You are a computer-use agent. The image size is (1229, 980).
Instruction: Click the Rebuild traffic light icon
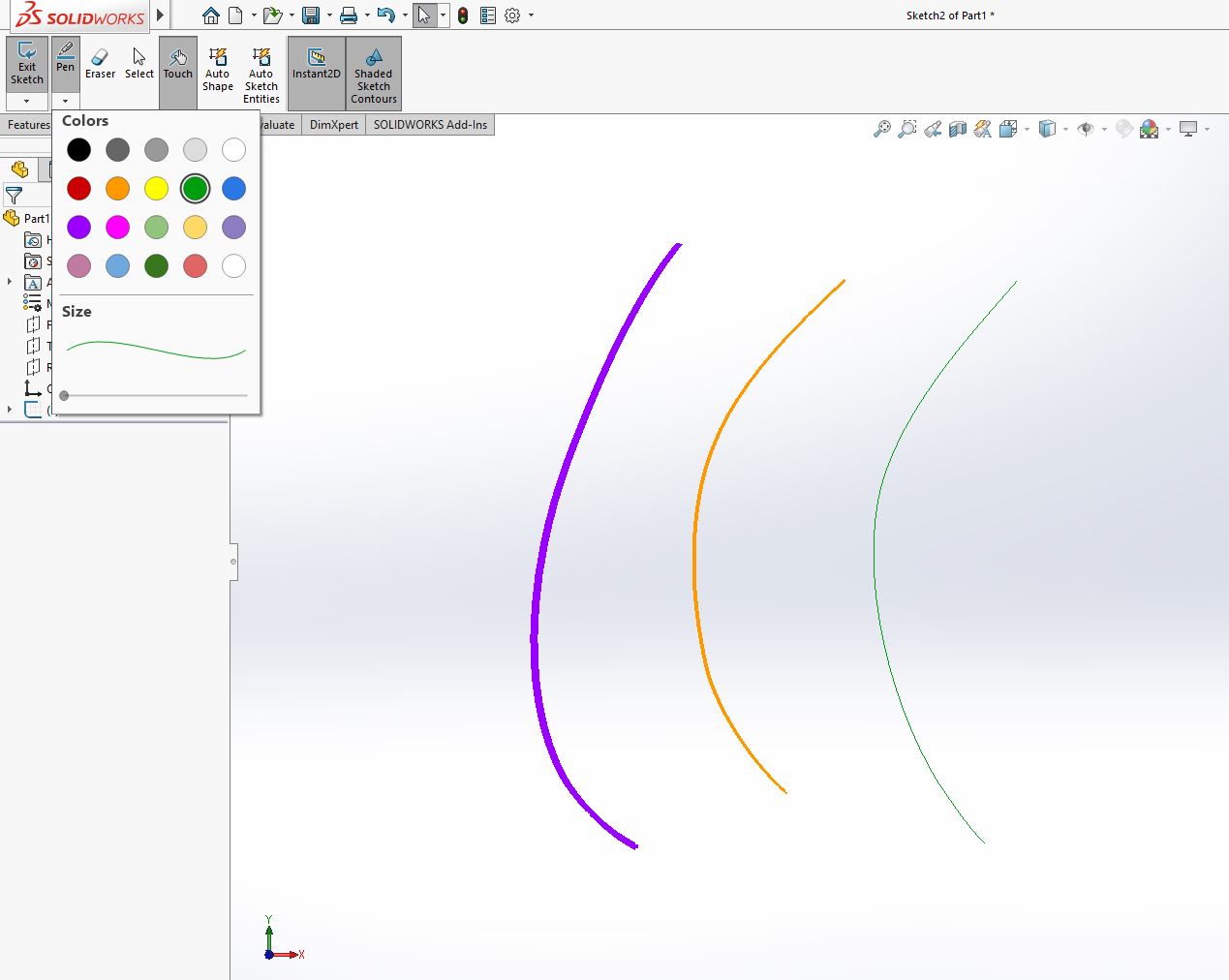click(463, 15)
